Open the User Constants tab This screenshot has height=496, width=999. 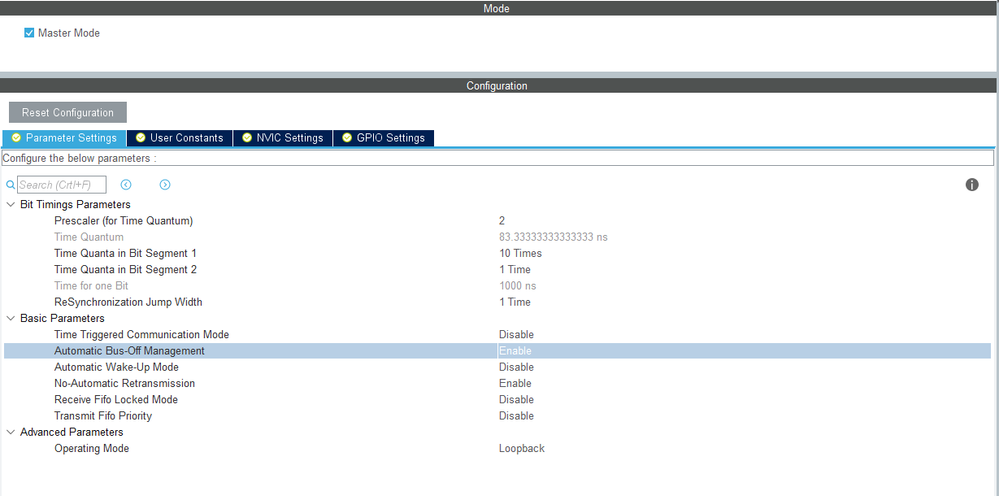(180, 138)
